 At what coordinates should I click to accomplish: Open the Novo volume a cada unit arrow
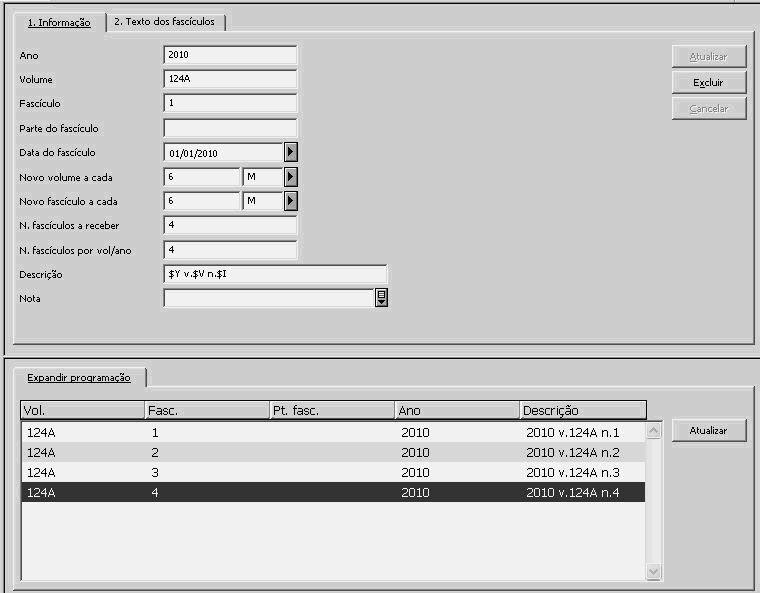click(290, 177)
